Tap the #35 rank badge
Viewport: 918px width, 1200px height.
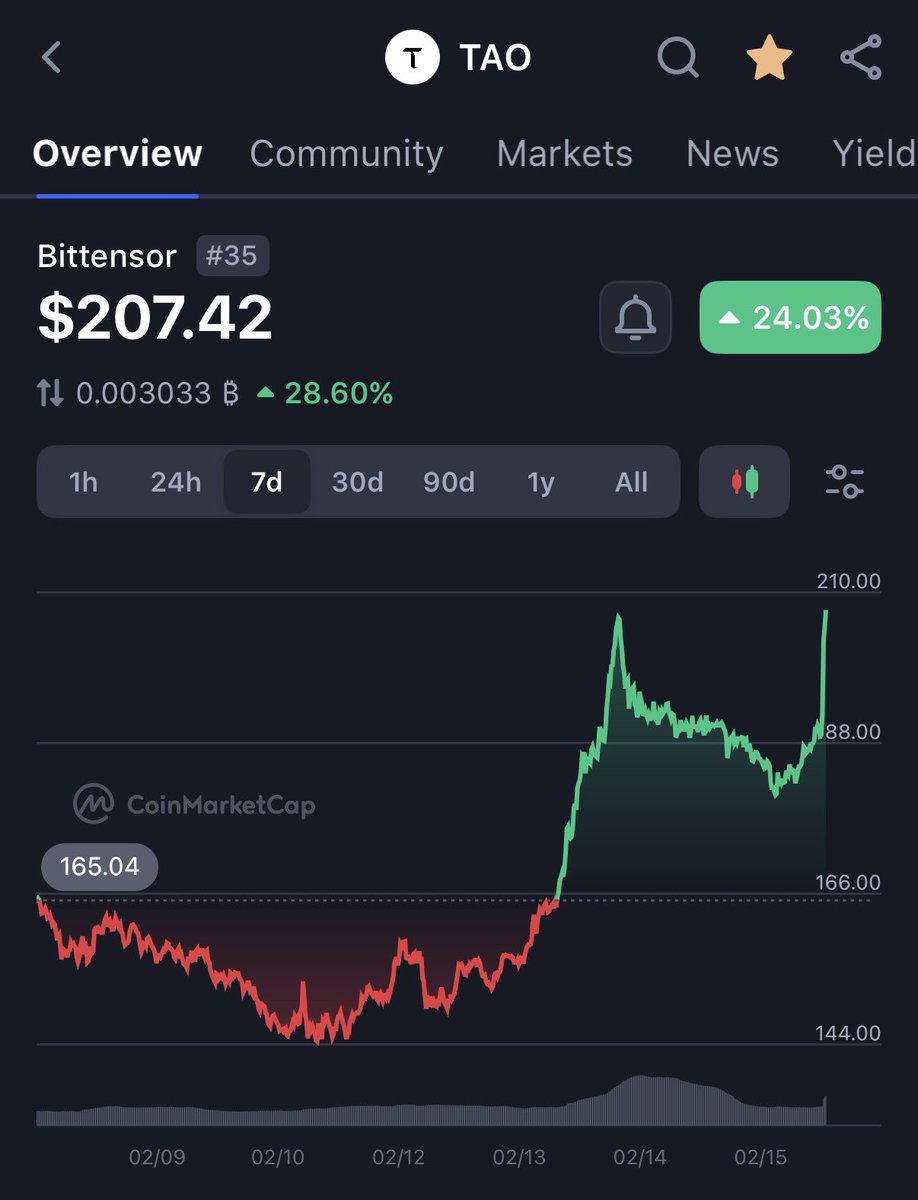tap(232, 255)
